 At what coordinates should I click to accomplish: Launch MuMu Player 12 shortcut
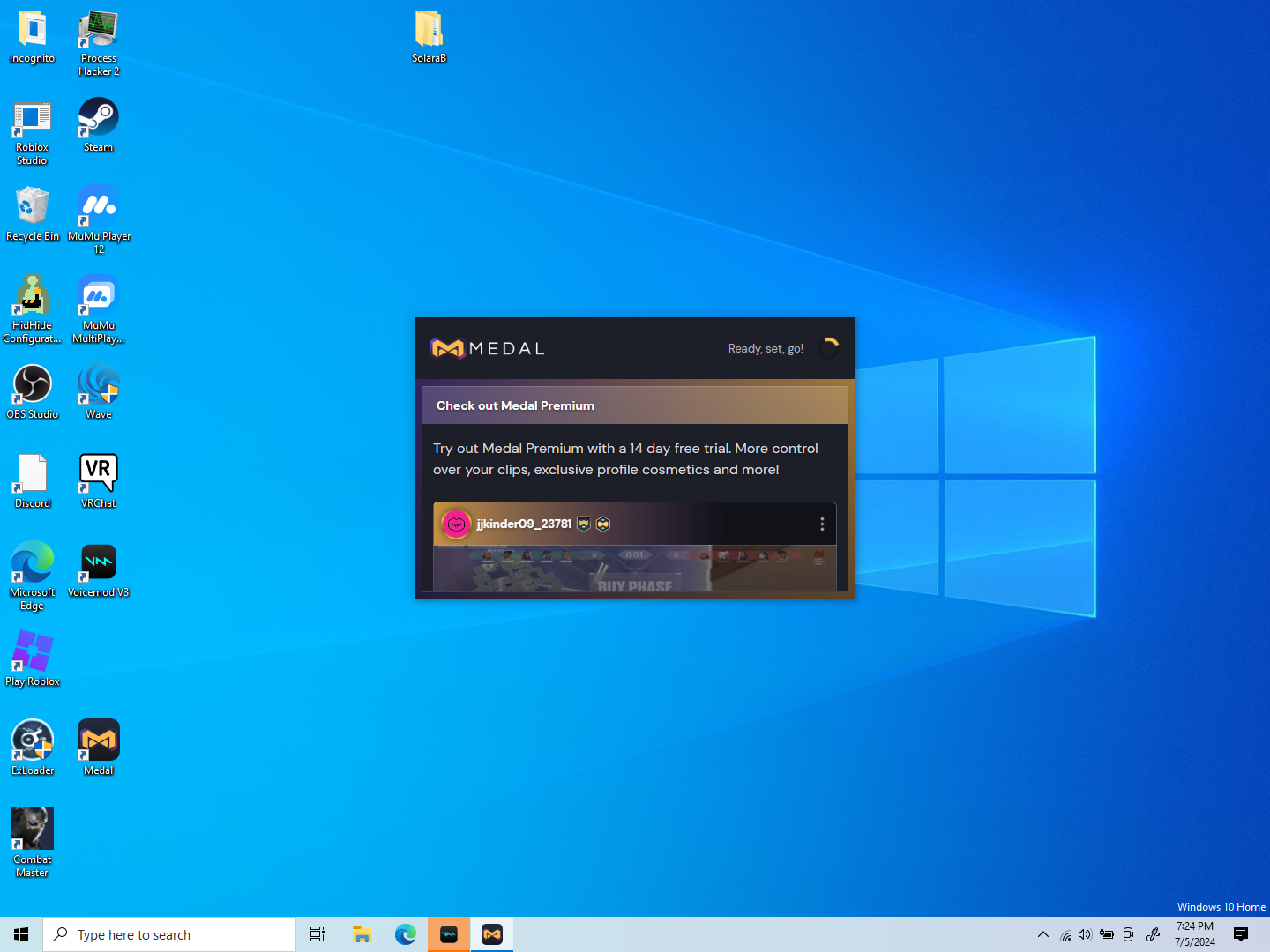pos(99,220)
